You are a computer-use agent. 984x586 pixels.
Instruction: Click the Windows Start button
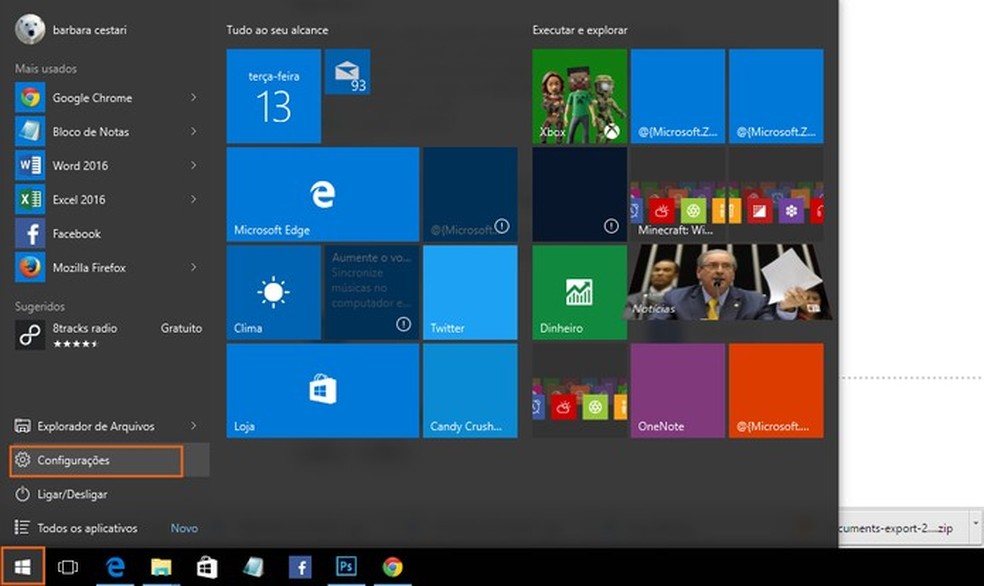pyautogui.click(x=22, y=567)
